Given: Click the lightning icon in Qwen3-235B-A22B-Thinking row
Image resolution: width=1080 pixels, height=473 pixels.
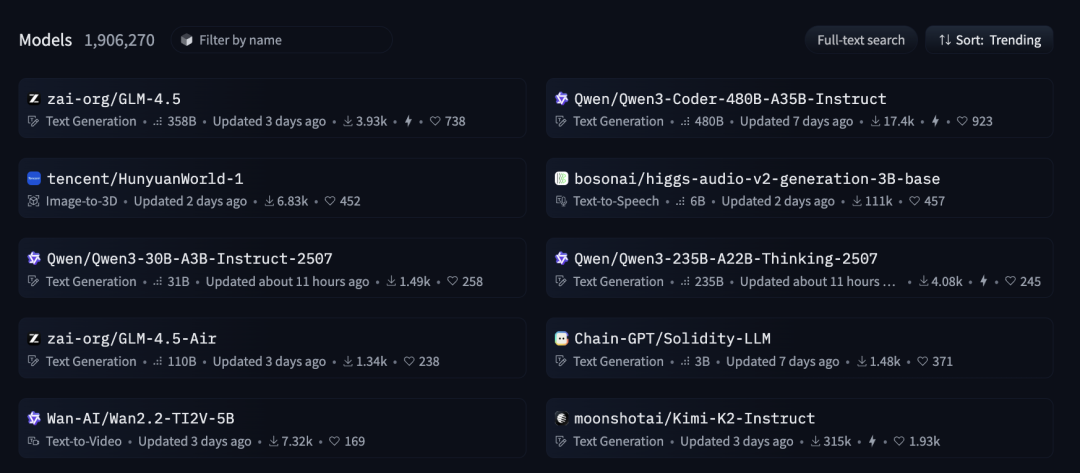Looking at the screenshot, I should [984, 281].
